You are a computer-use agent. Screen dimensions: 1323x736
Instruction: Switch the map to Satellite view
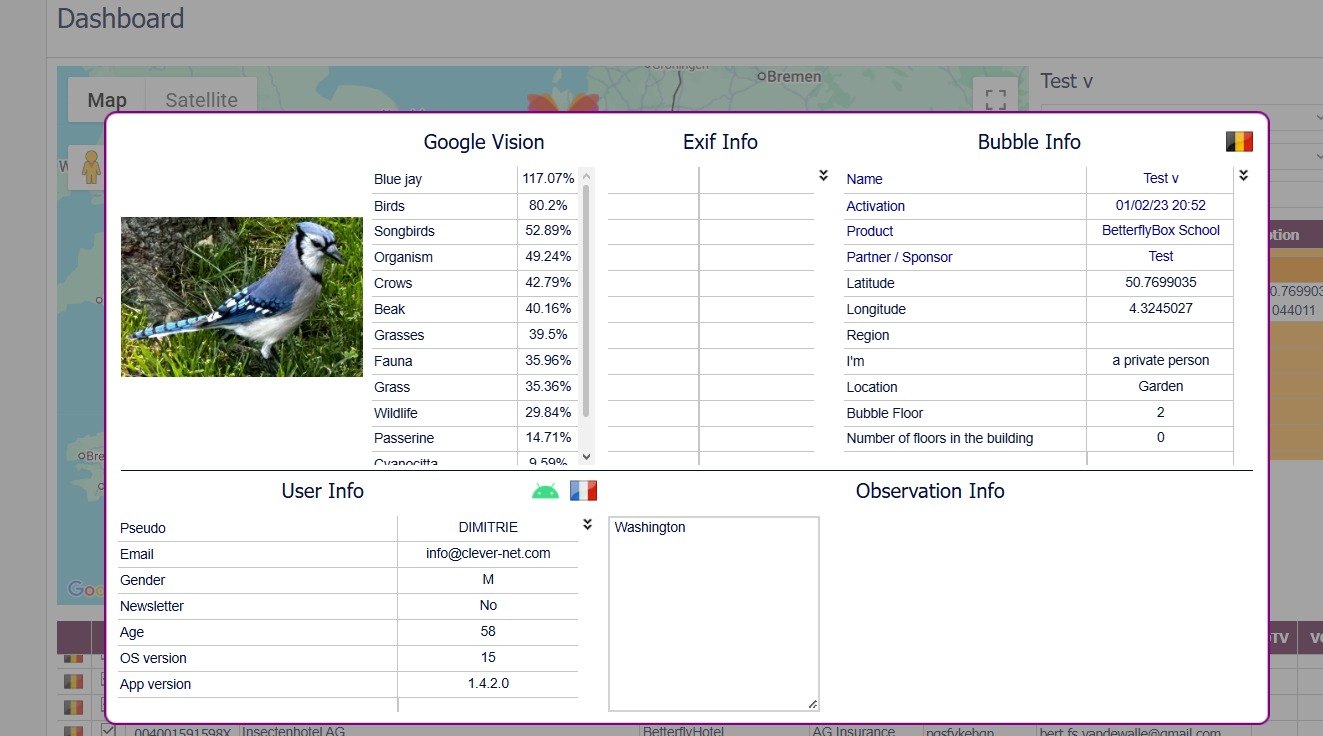pyautogui.click(x=201, y=100)
